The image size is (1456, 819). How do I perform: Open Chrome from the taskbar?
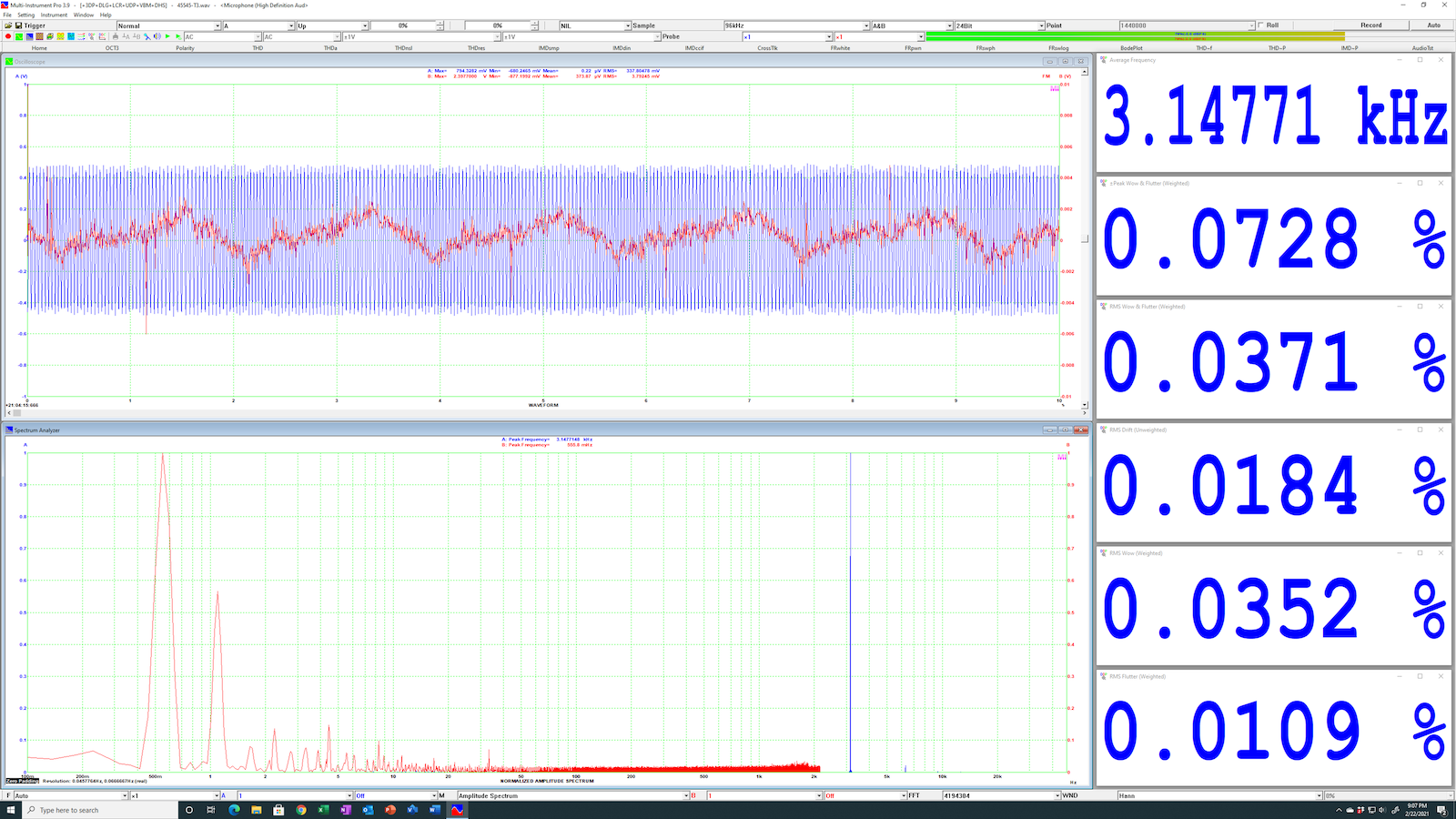[x=301, y=810]
